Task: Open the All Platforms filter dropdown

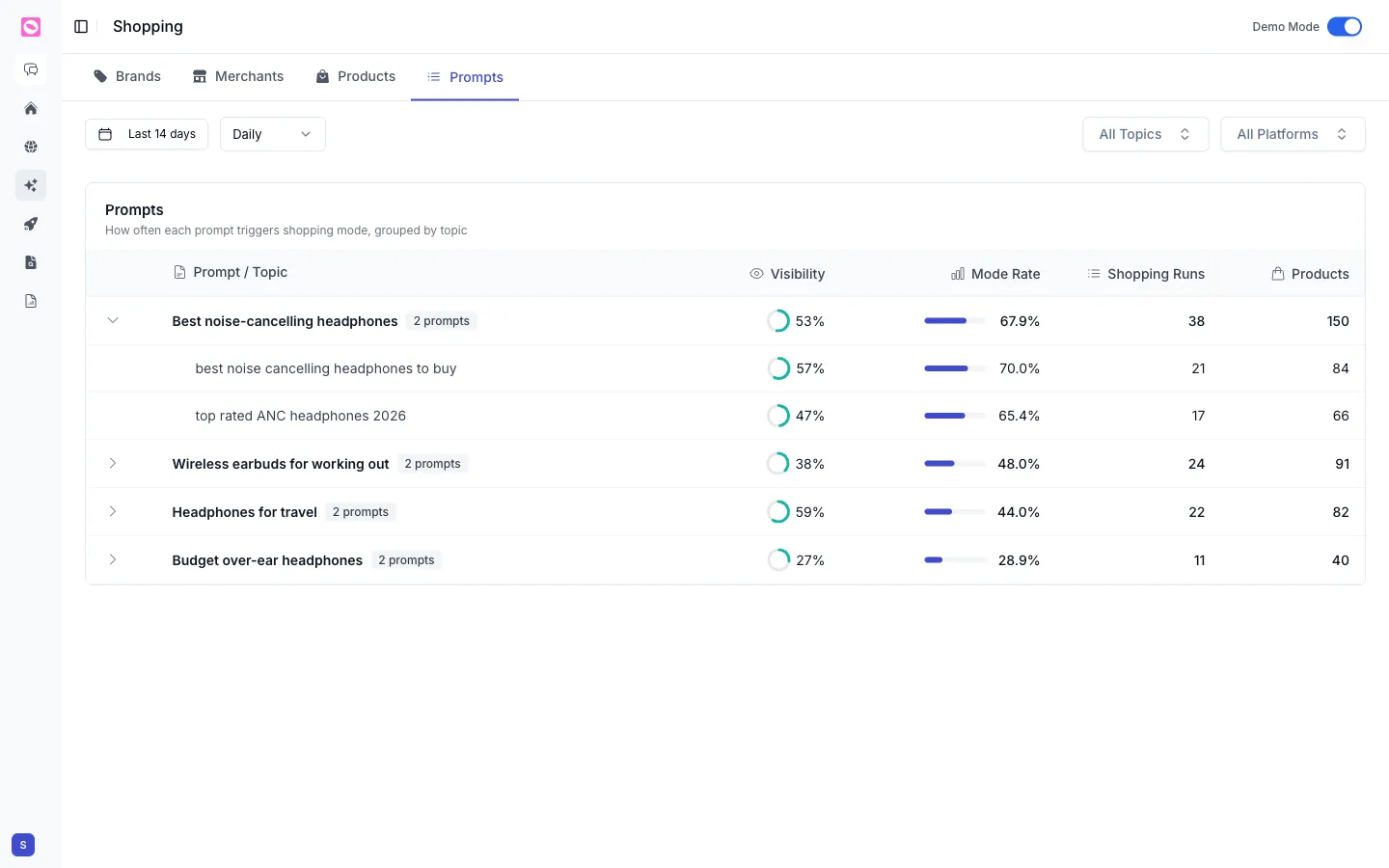Action: click(1293, 134)
